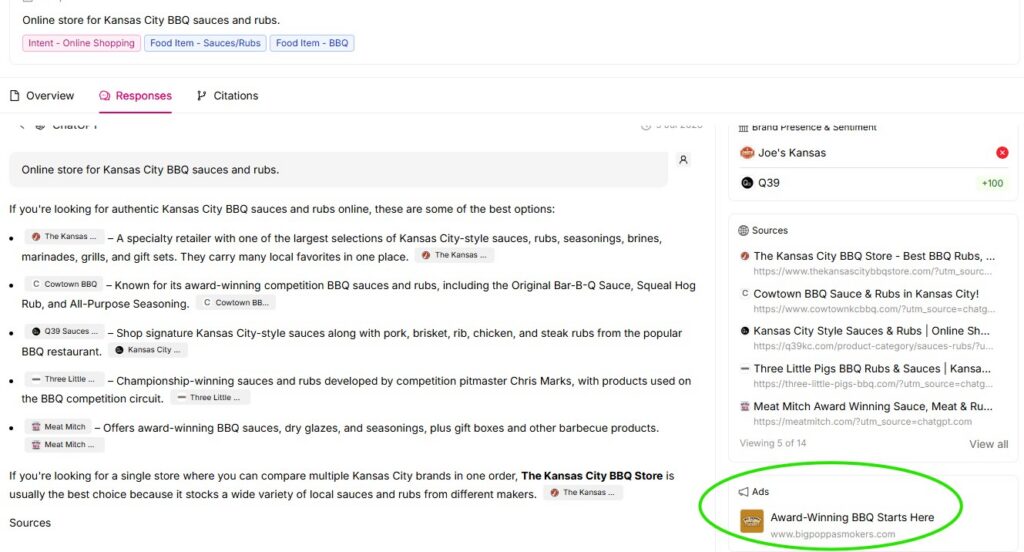Click the Responses tab chat icon
This screenshot has width=1024, height=552.
tap(104, 95)
